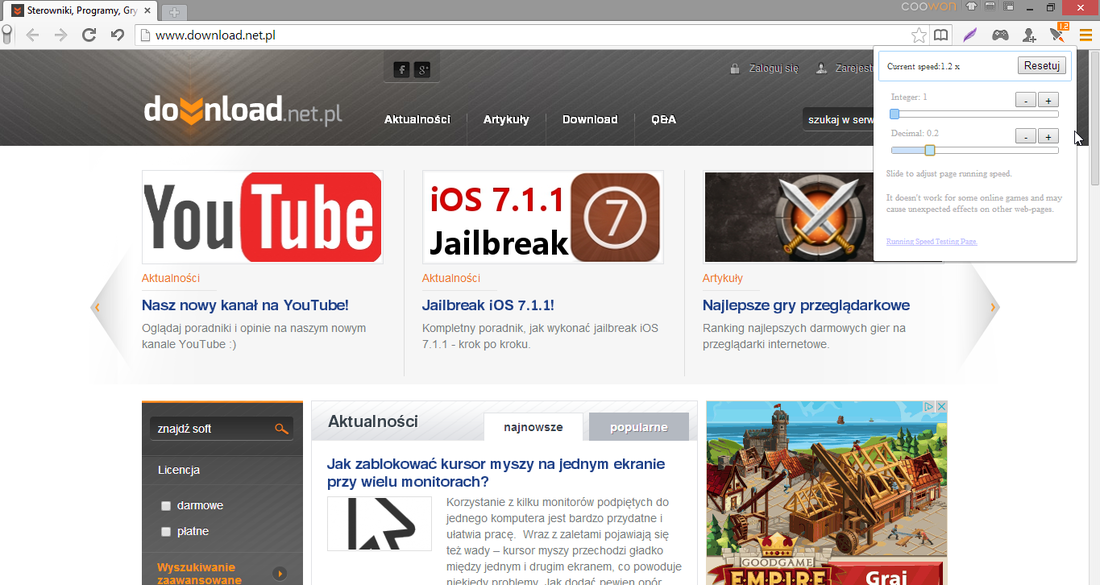This screenshot has width=1100, height=585.
Task: Open the gamepad games extension icon
Action: tap(1000, 35)
